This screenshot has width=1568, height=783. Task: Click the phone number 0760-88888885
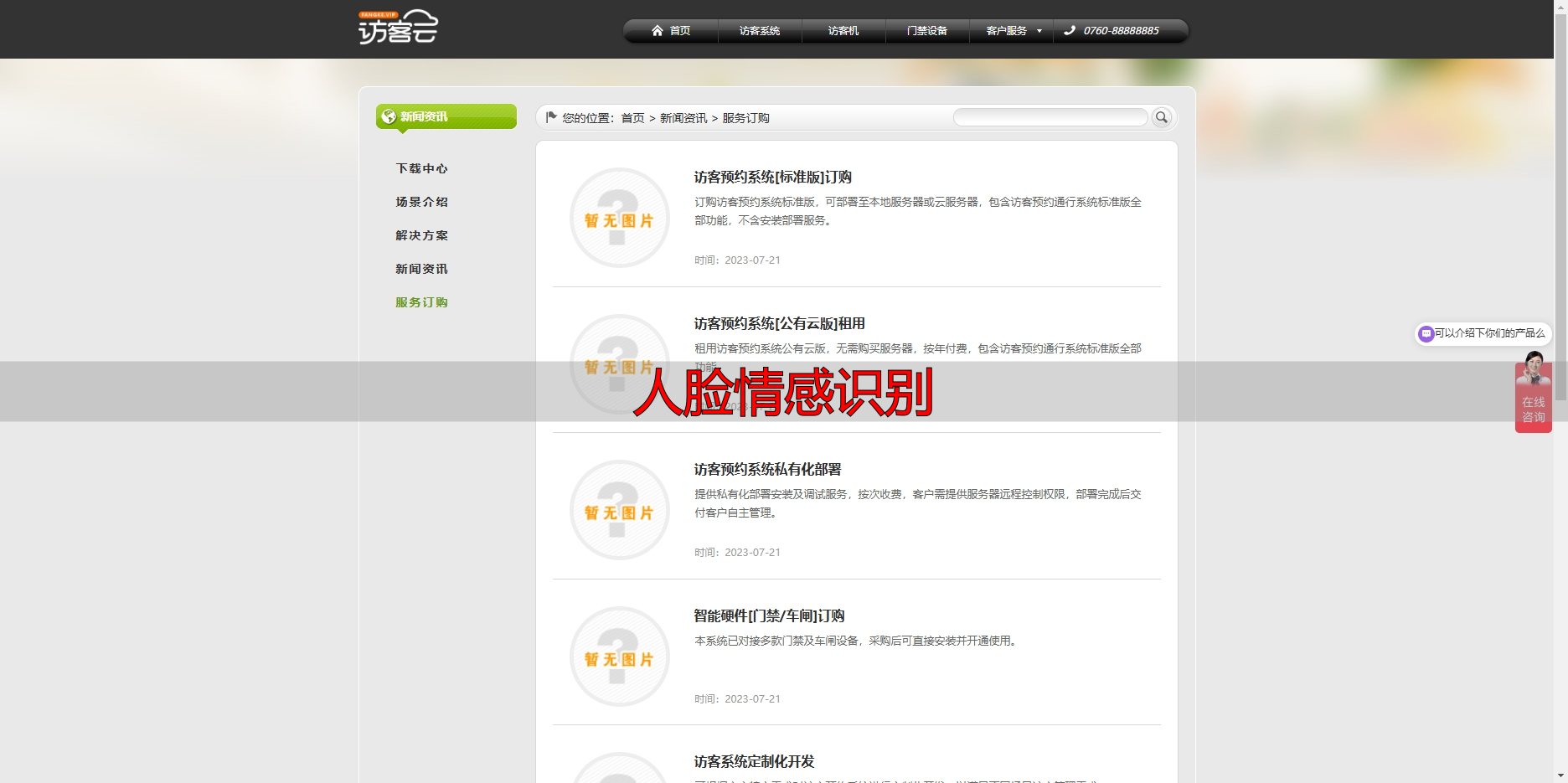[x=1122, y=31]
